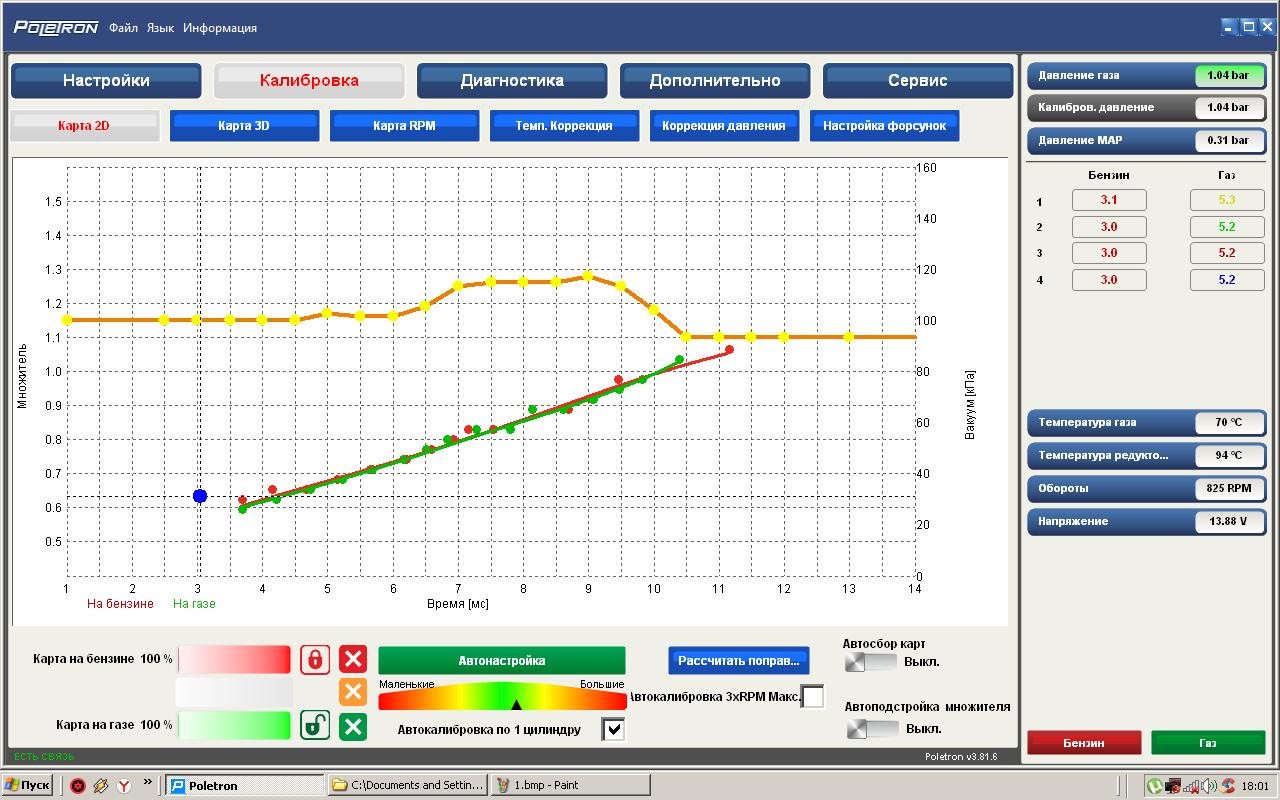Expand the quick launch overflow chevron
This screenshot has height=800, width=1280.
click(x=148, y=783)
